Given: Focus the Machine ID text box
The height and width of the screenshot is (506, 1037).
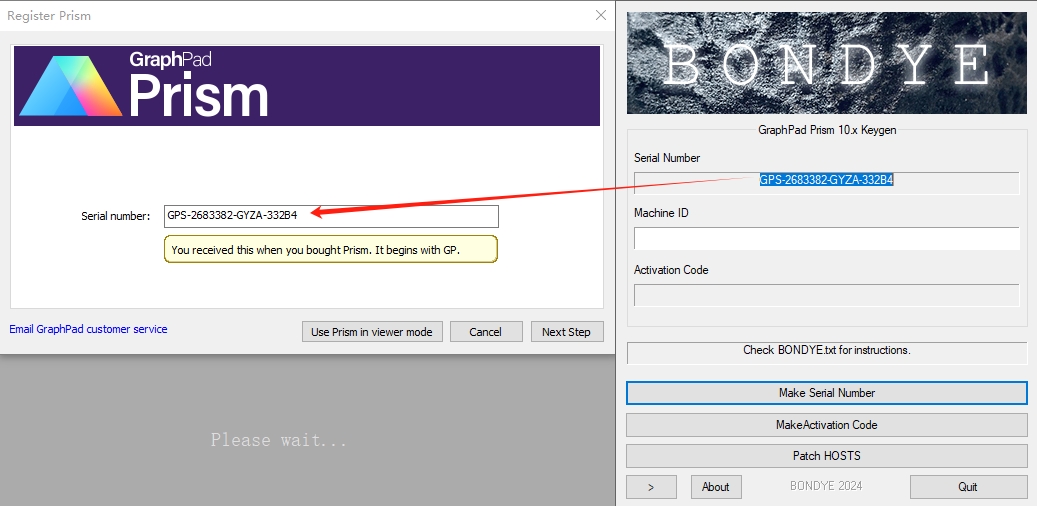Looking at the screenshot, I should [826, 238].
